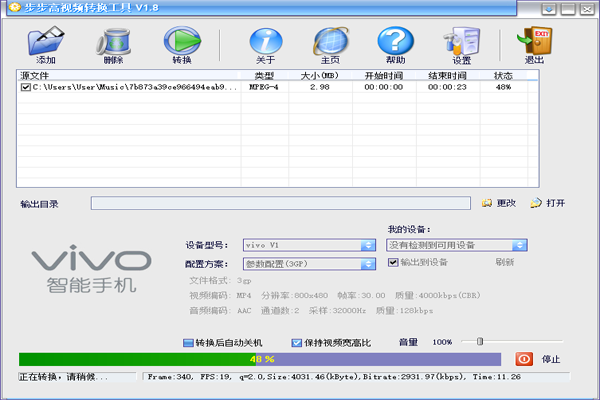Open the 帮助 (Help) question icon
Viewport: 600px width, 400px height.
click(x=396, y=41)
